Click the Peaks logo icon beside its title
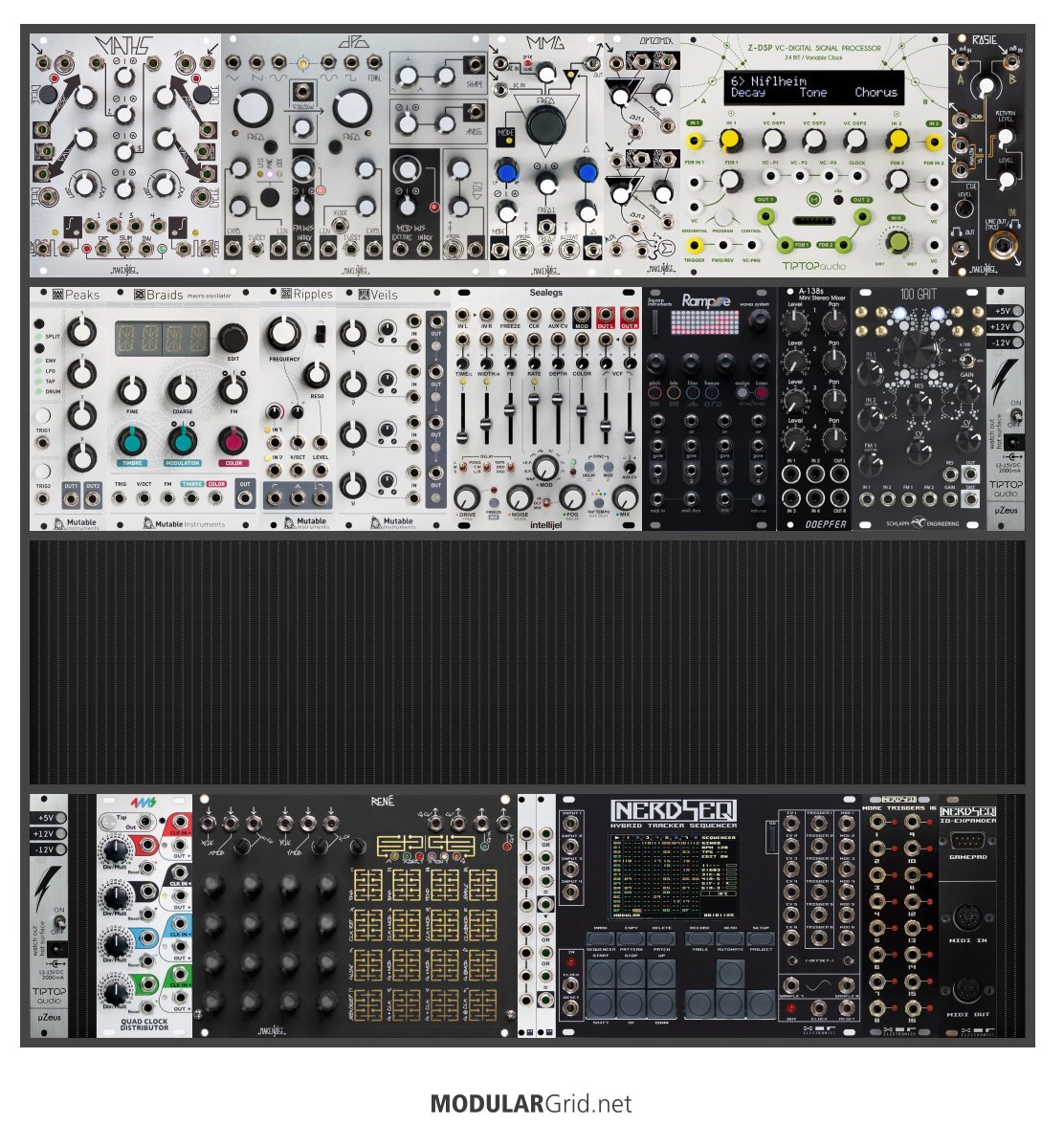This screenshot has height=1124, width=1064. click(x=58, y=295)
